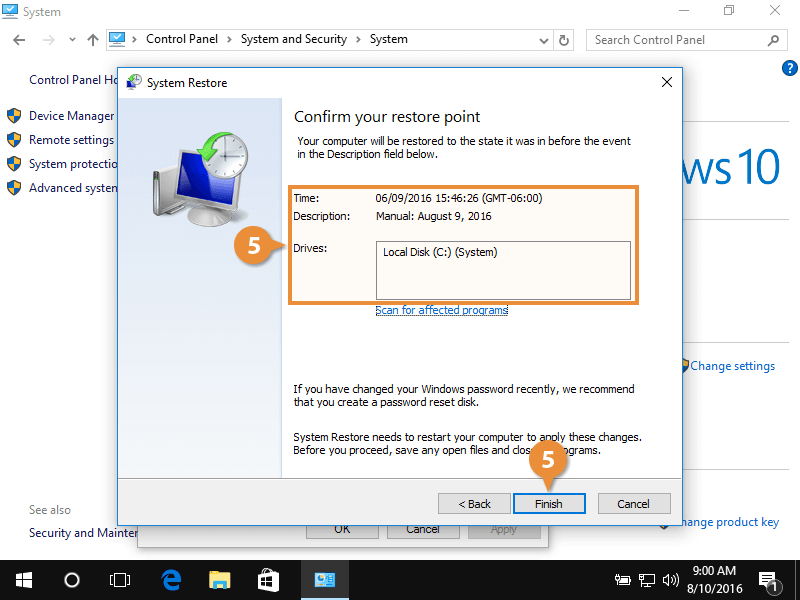
Task: Click the Change settings link
Action: pyautogui.click(x=733, y=365)
